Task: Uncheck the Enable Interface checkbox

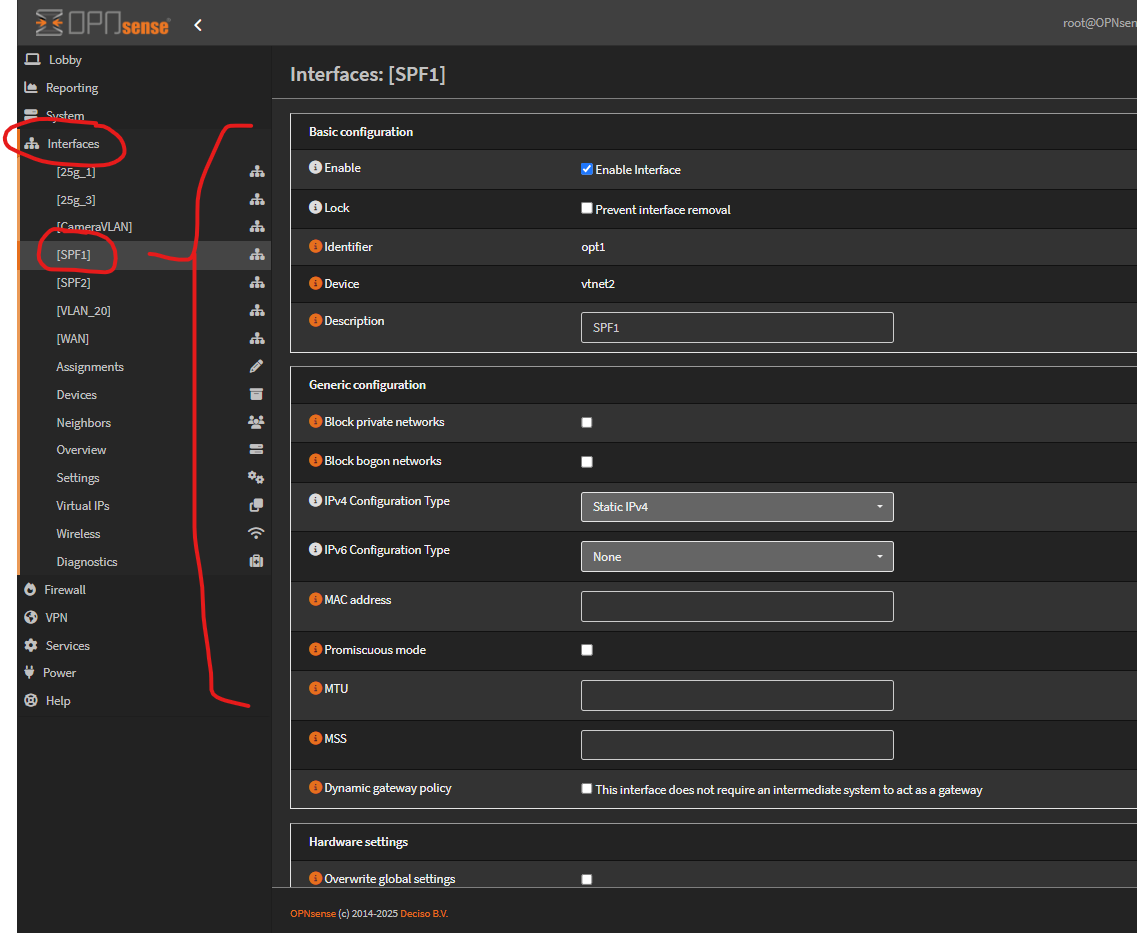Action: tap(587, 169)
